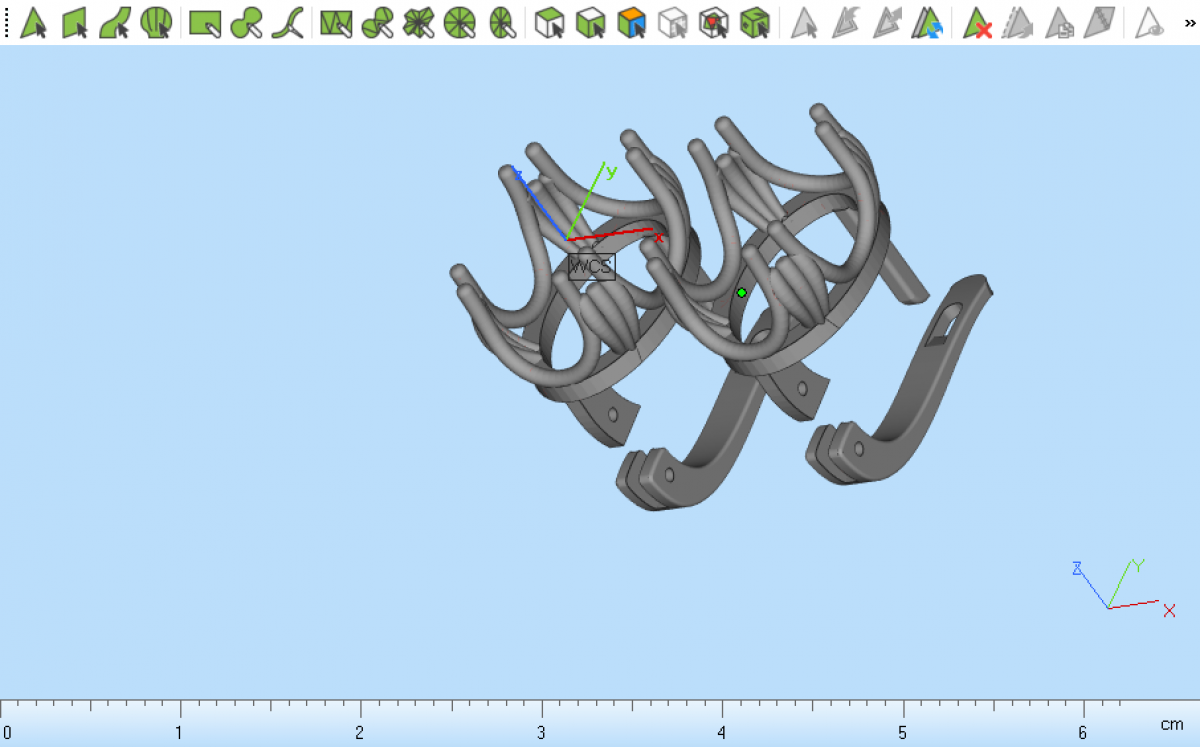Select the Mark Triangle tool
Viewport: 1200px width, 747px height.
[x=34, y=22]
